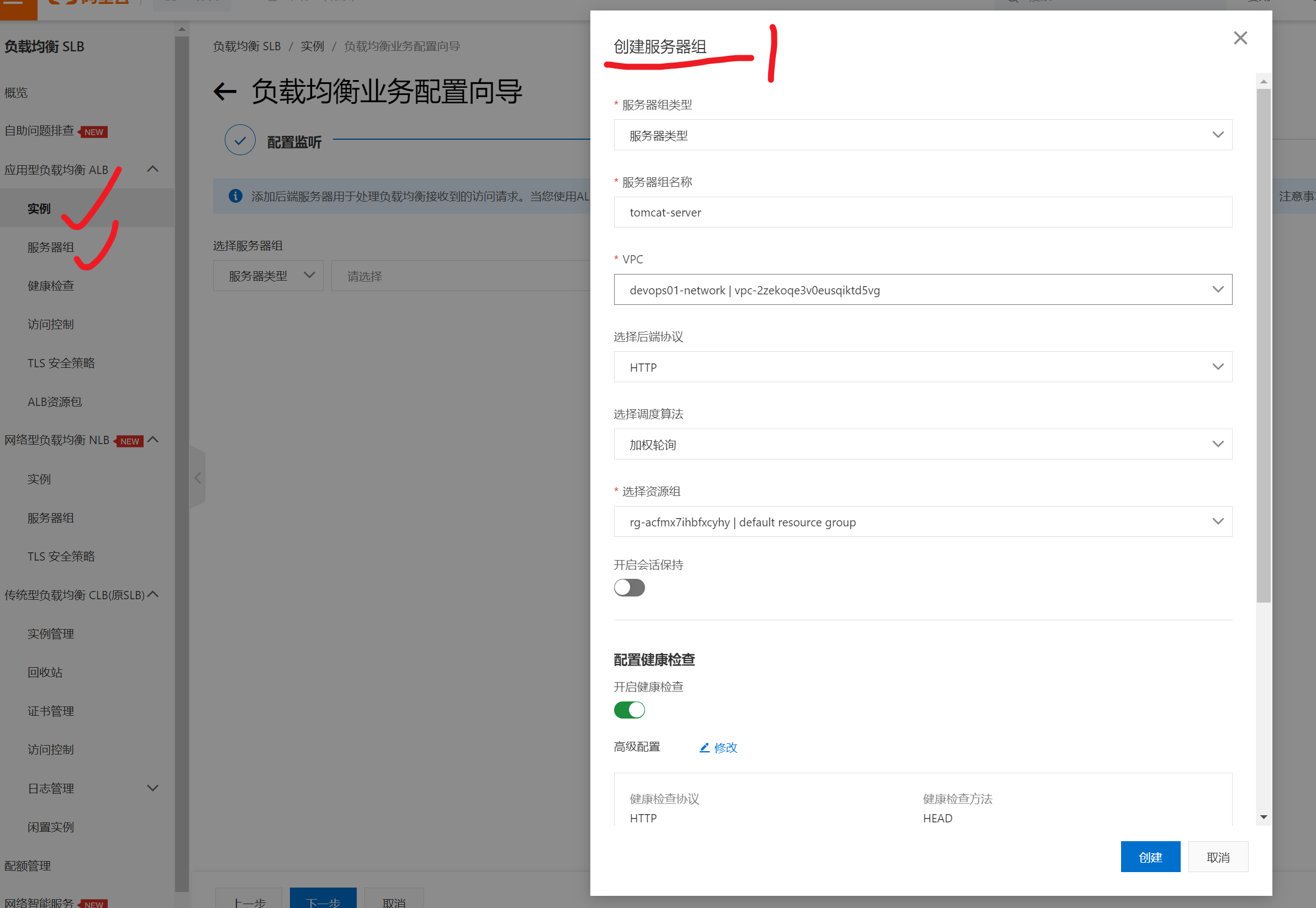
Task: Open the 选择调度算法 加权轮询 dropdown
Action: coord(922,444)
